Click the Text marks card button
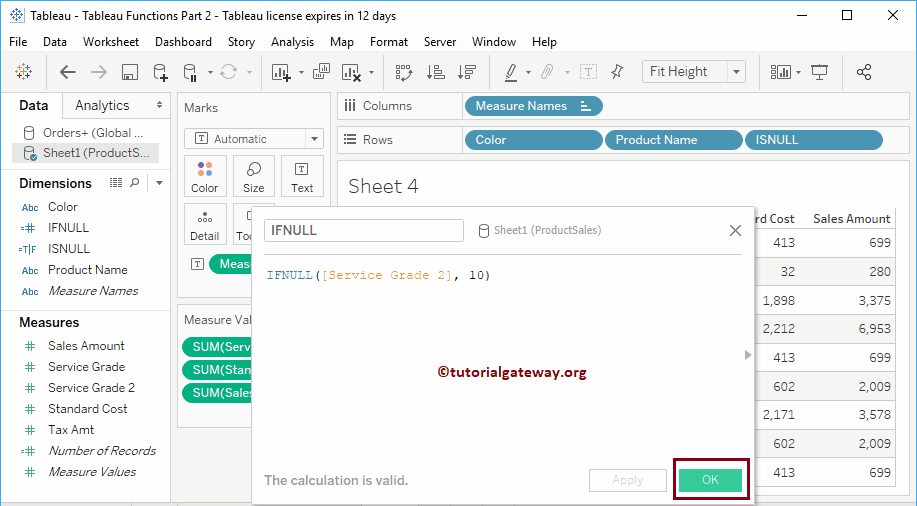Image resolution: width=917 pixels, height=506 pixels. coord(302,177)
